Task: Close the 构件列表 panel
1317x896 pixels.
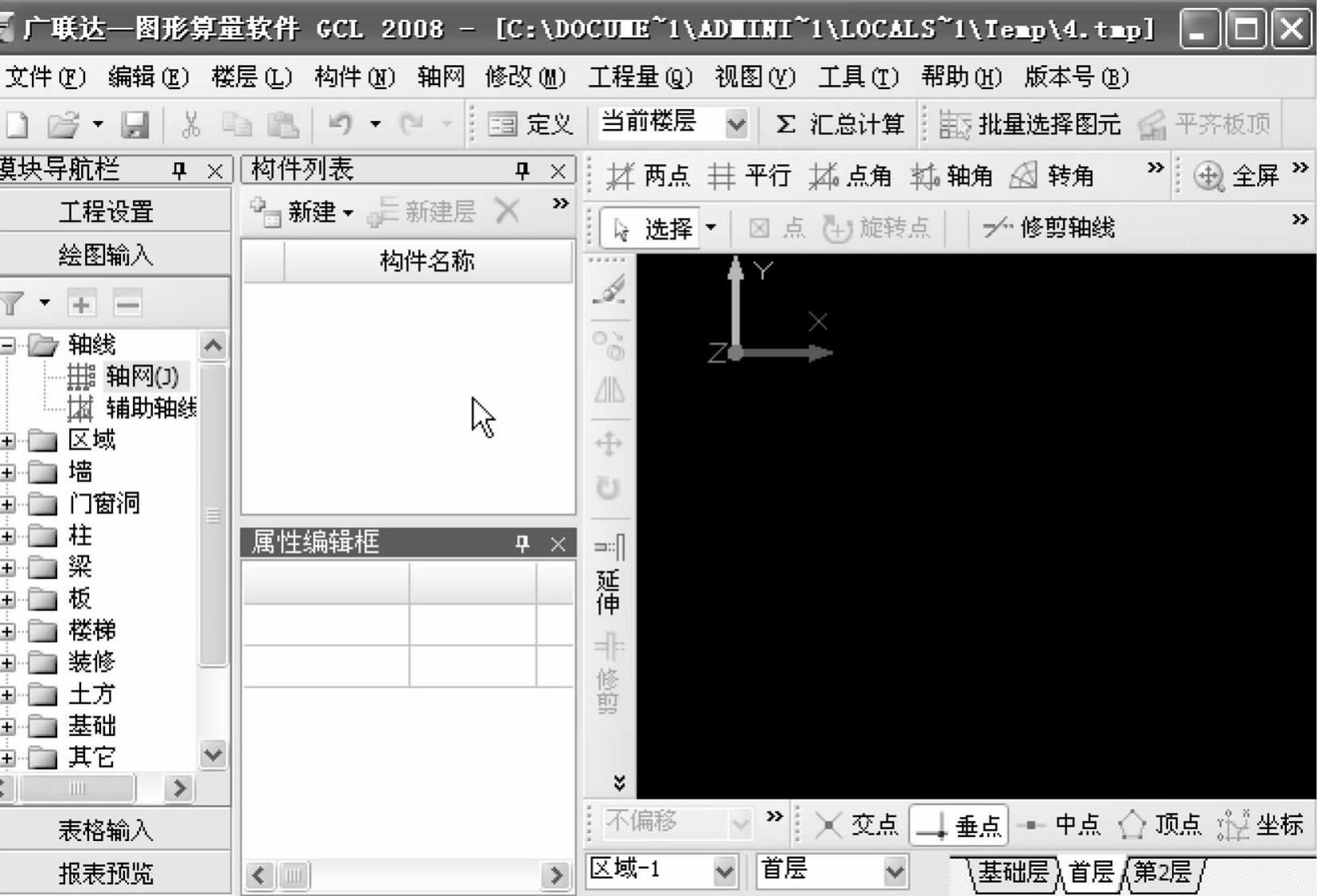Action: point(558,170)
